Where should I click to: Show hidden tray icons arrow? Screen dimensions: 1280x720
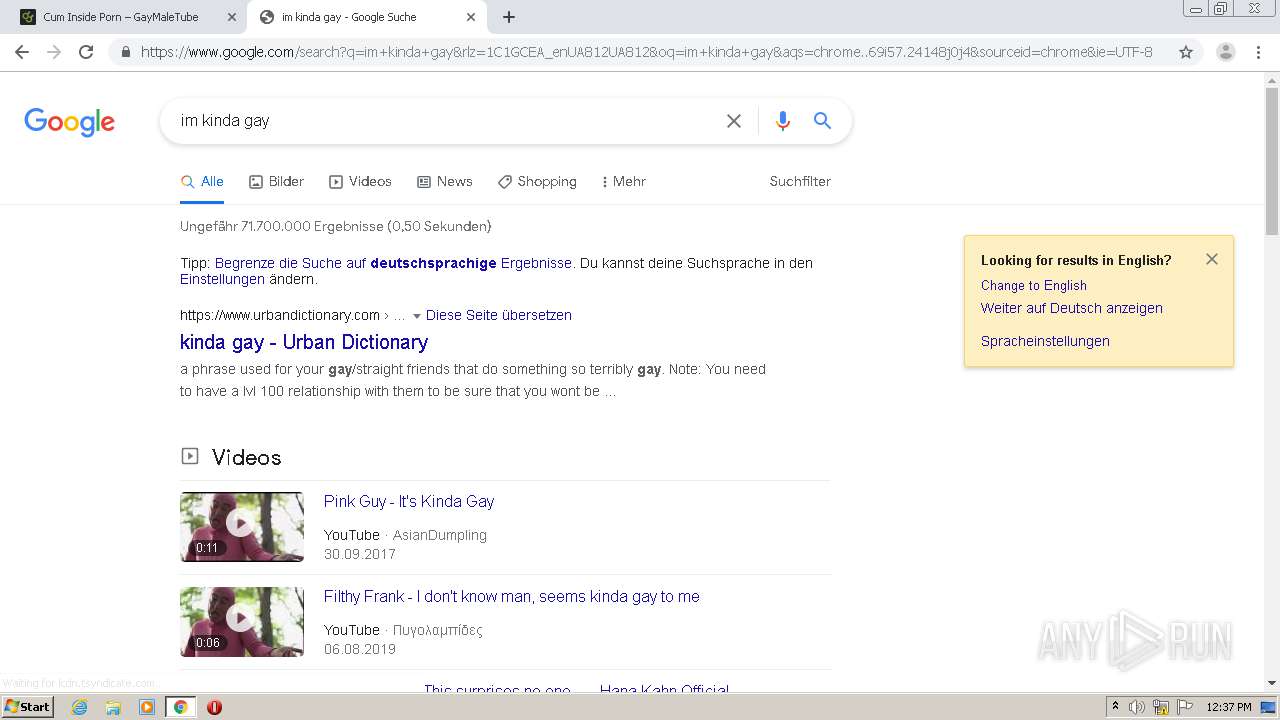tap(1115, 707)
